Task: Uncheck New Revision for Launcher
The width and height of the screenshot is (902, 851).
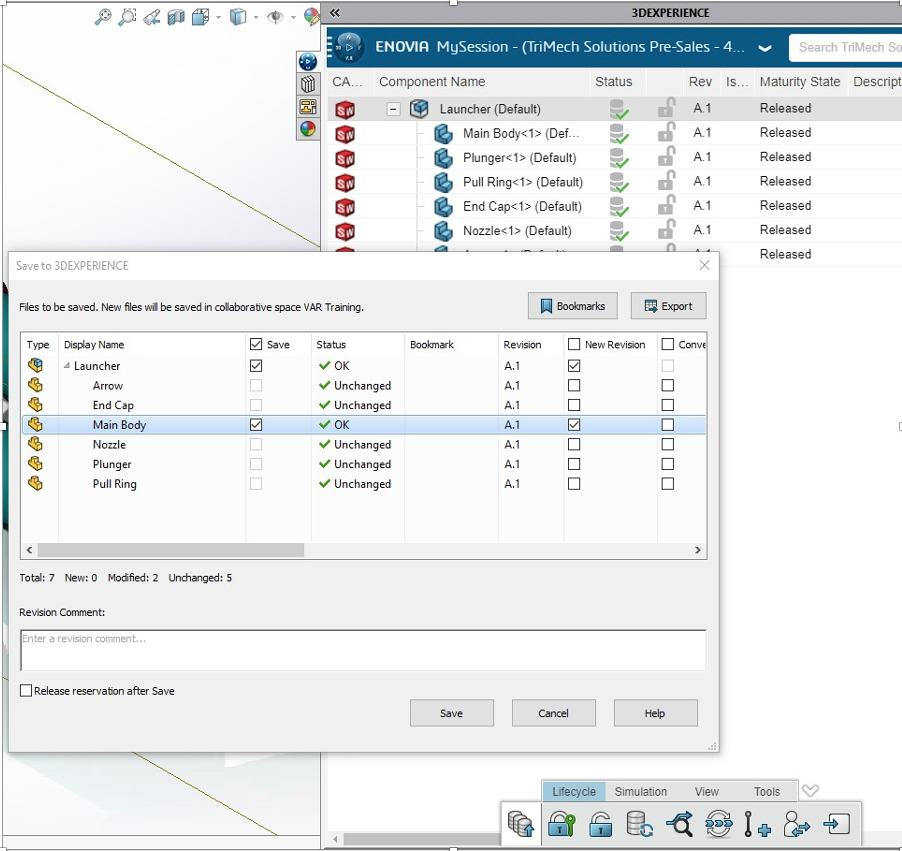Action: 574,365
